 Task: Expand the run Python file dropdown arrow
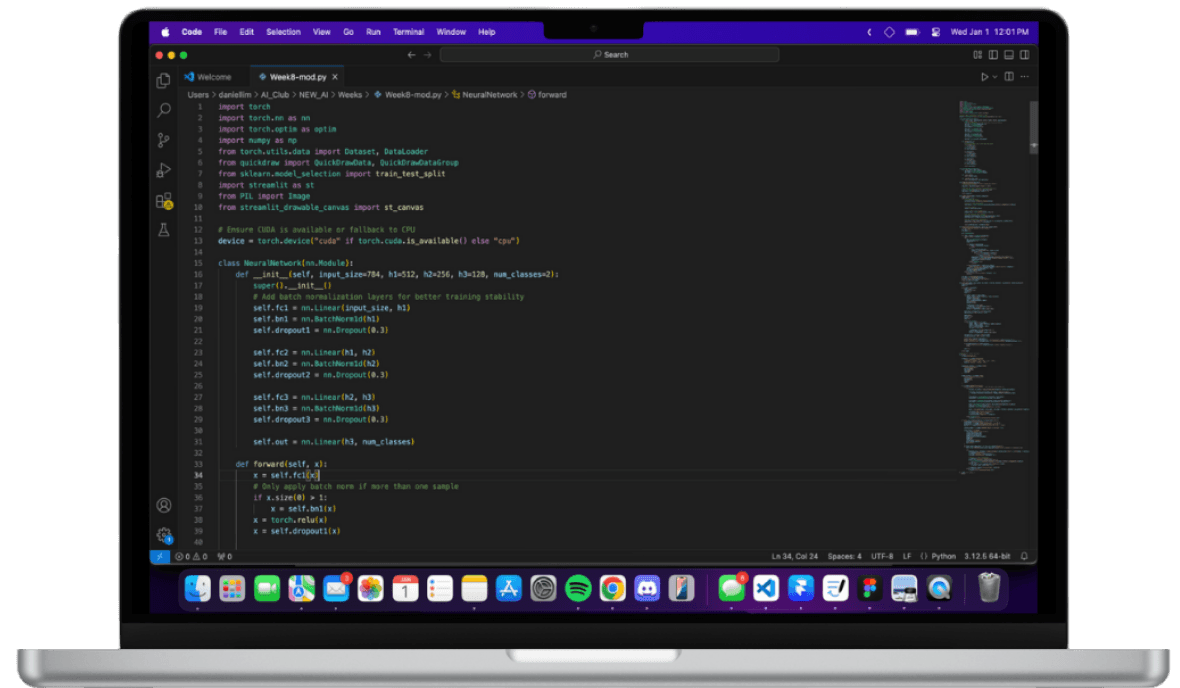point(995,77)
